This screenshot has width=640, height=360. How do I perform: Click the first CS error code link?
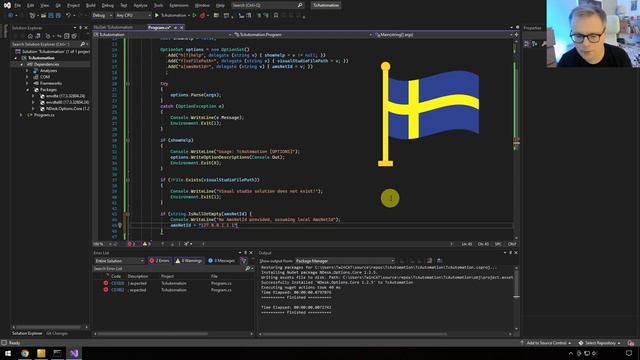pyautogui.click(x=118, y=283)
